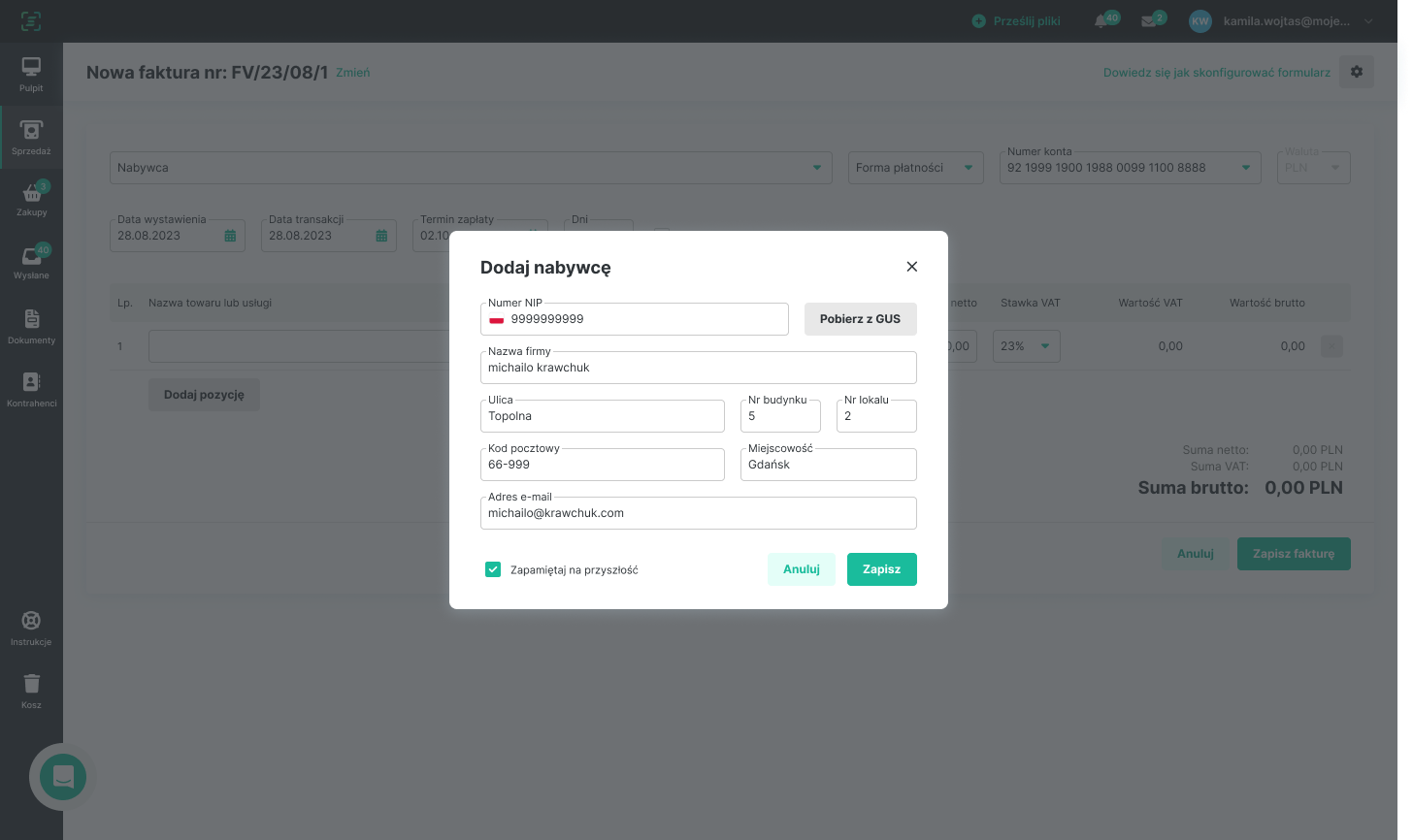Screen dimensions: 1413x840
Task: Open Pulpit dashboard in sidebar
Action: (31, 74)
